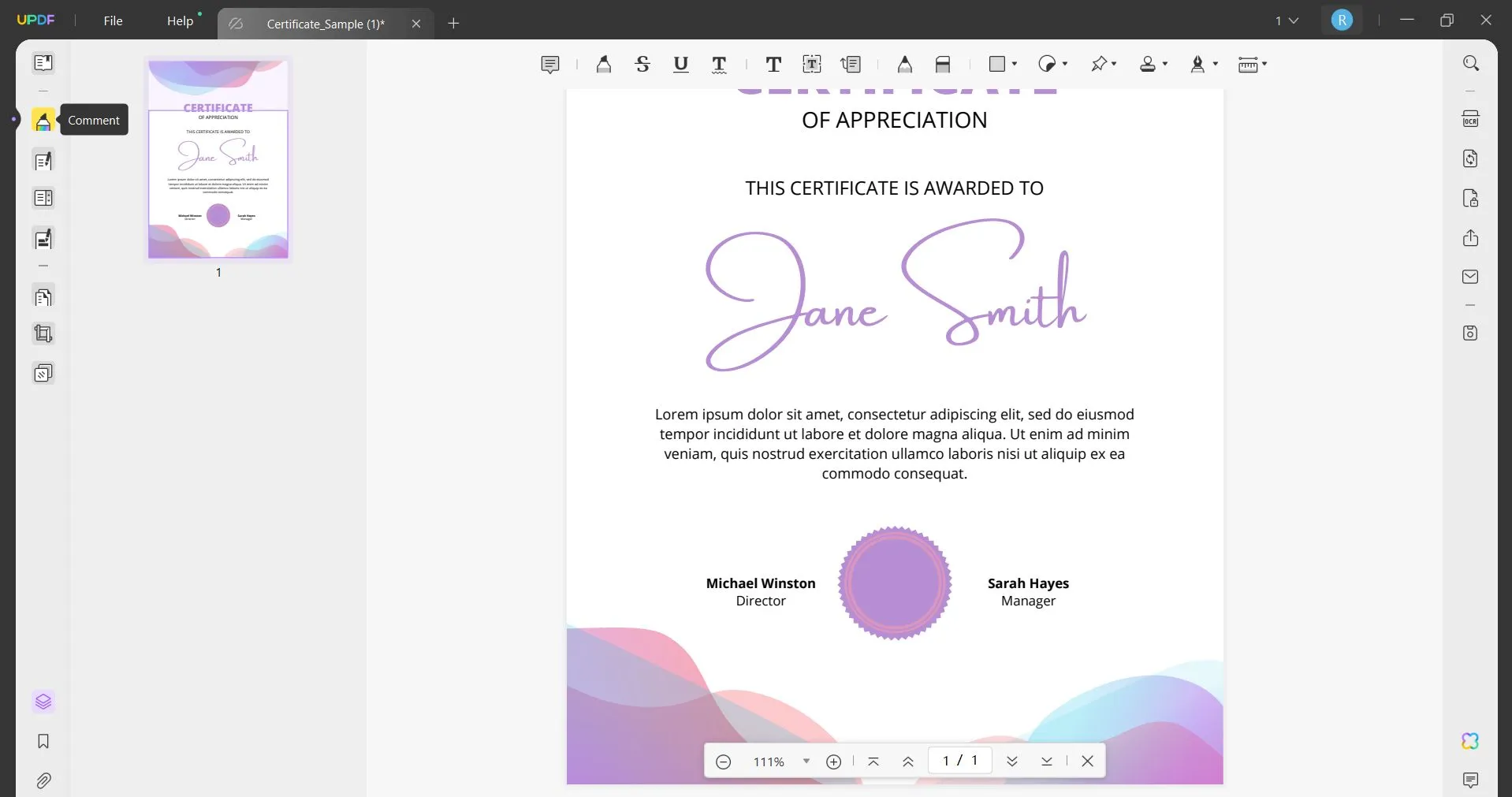Jump to first page
1512x797 pixels.
(873, 762)
